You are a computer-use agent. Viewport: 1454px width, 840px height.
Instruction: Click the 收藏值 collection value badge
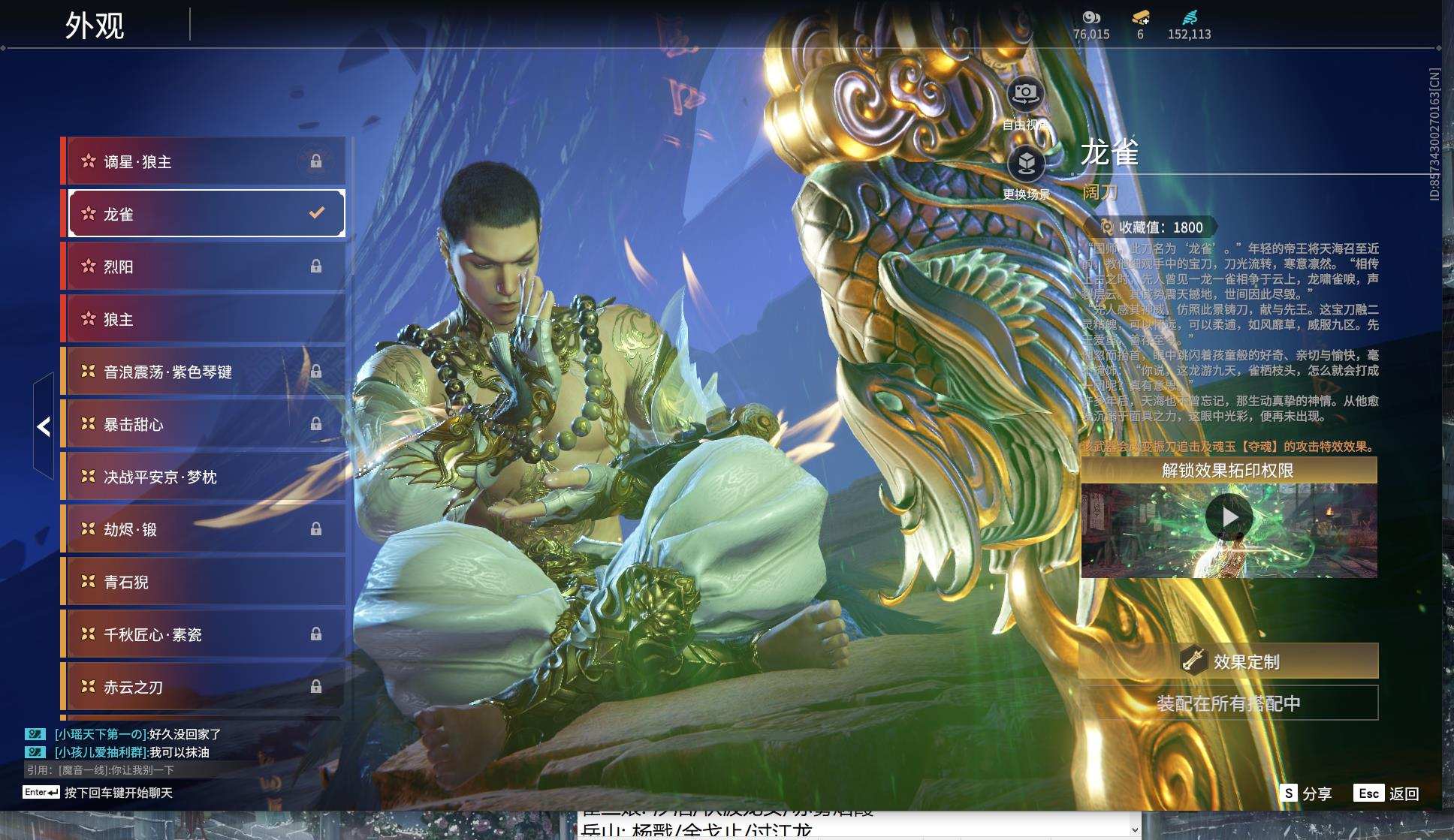1151,227
